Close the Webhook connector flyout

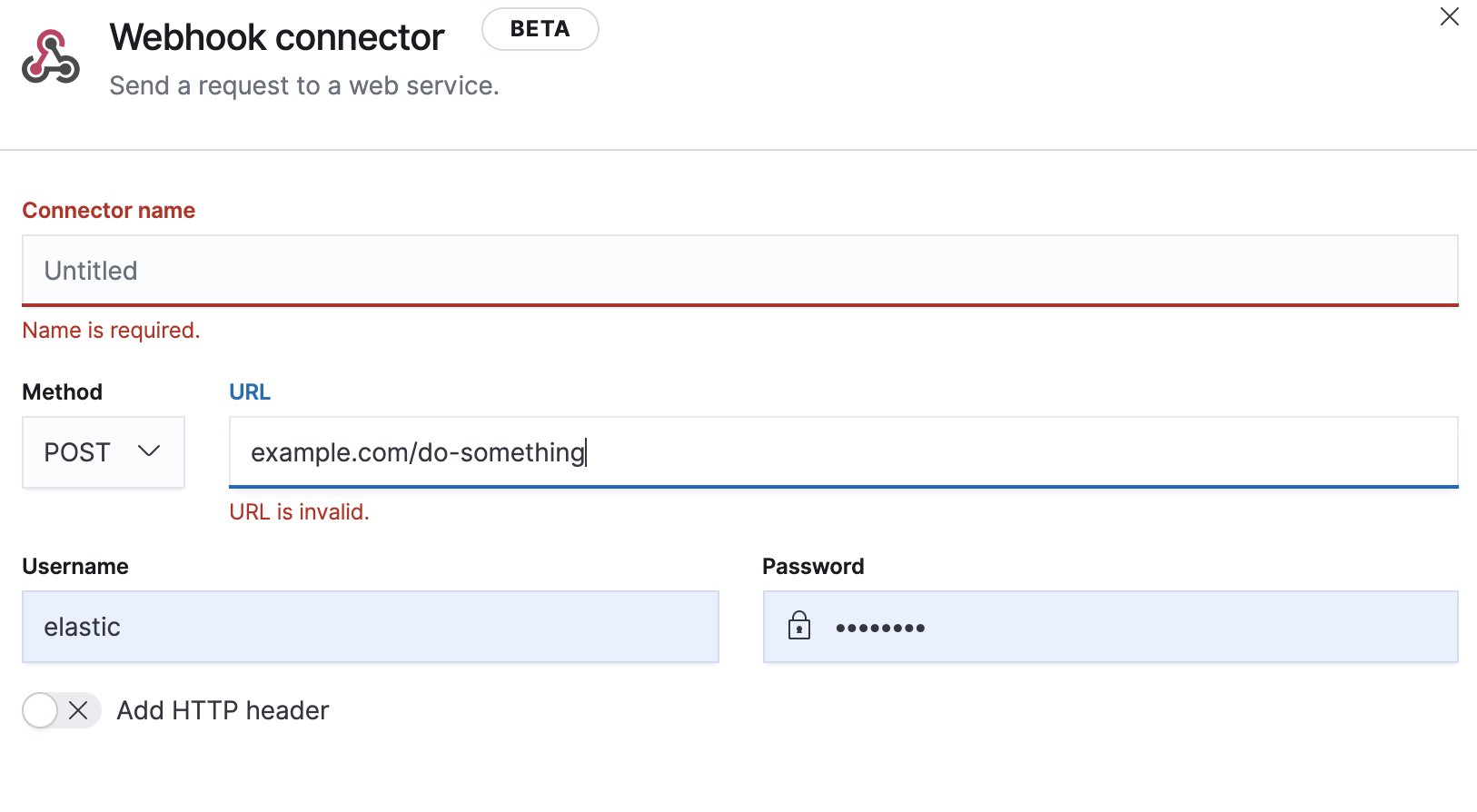pos(1449,17)
